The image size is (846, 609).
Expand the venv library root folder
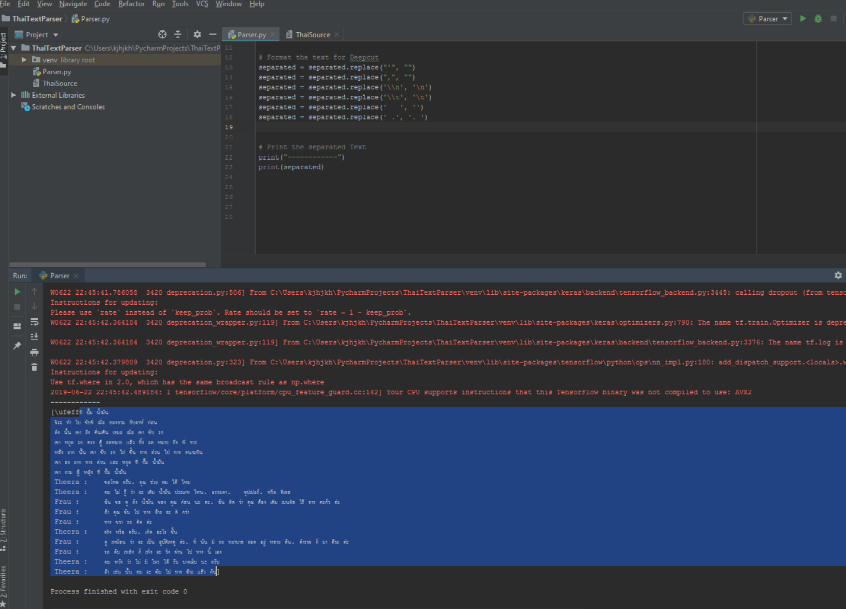click(x=24, y=60)
